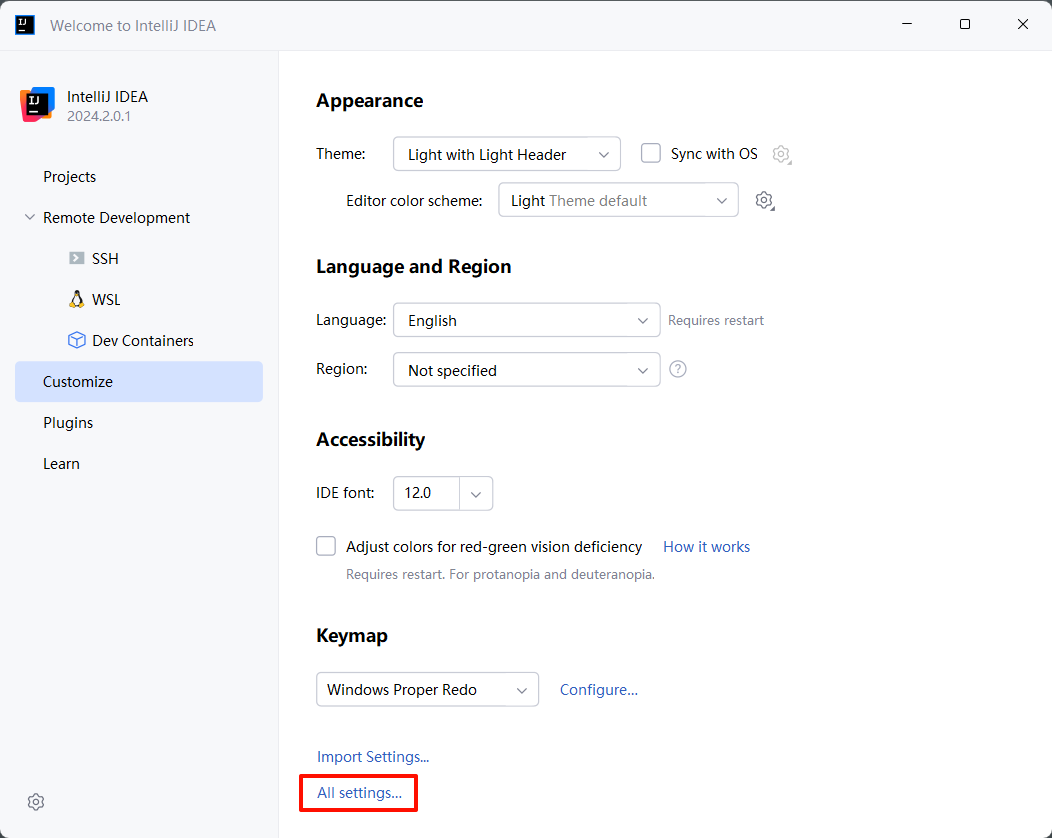Open the IDE font size dropdown arrow
The width and height of the screenshot is (1052, 838).
[476, 494]
